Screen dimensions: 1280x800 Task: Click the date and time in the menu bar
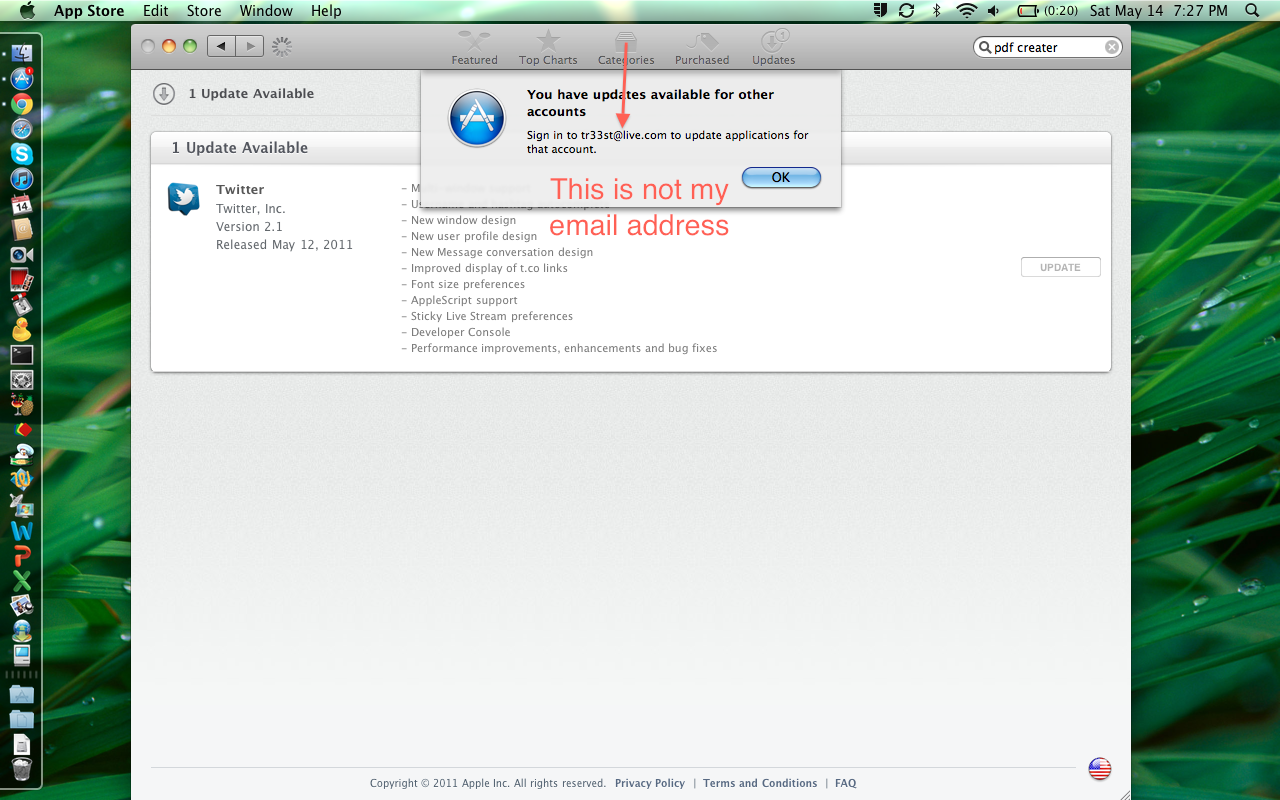click(x=1158, y=11)
